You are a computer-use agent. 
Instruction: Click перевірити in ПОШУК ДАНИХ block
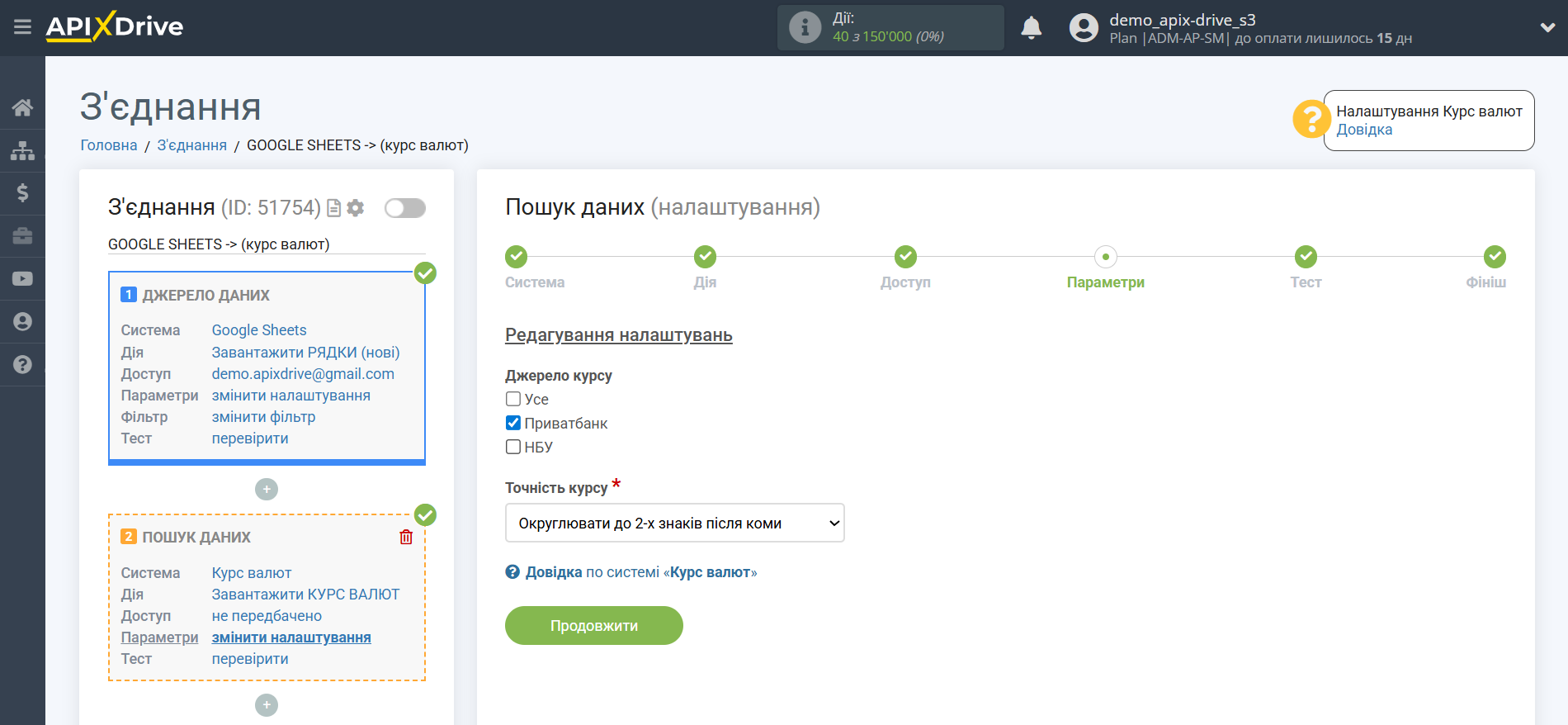click(x=250, y=659)
